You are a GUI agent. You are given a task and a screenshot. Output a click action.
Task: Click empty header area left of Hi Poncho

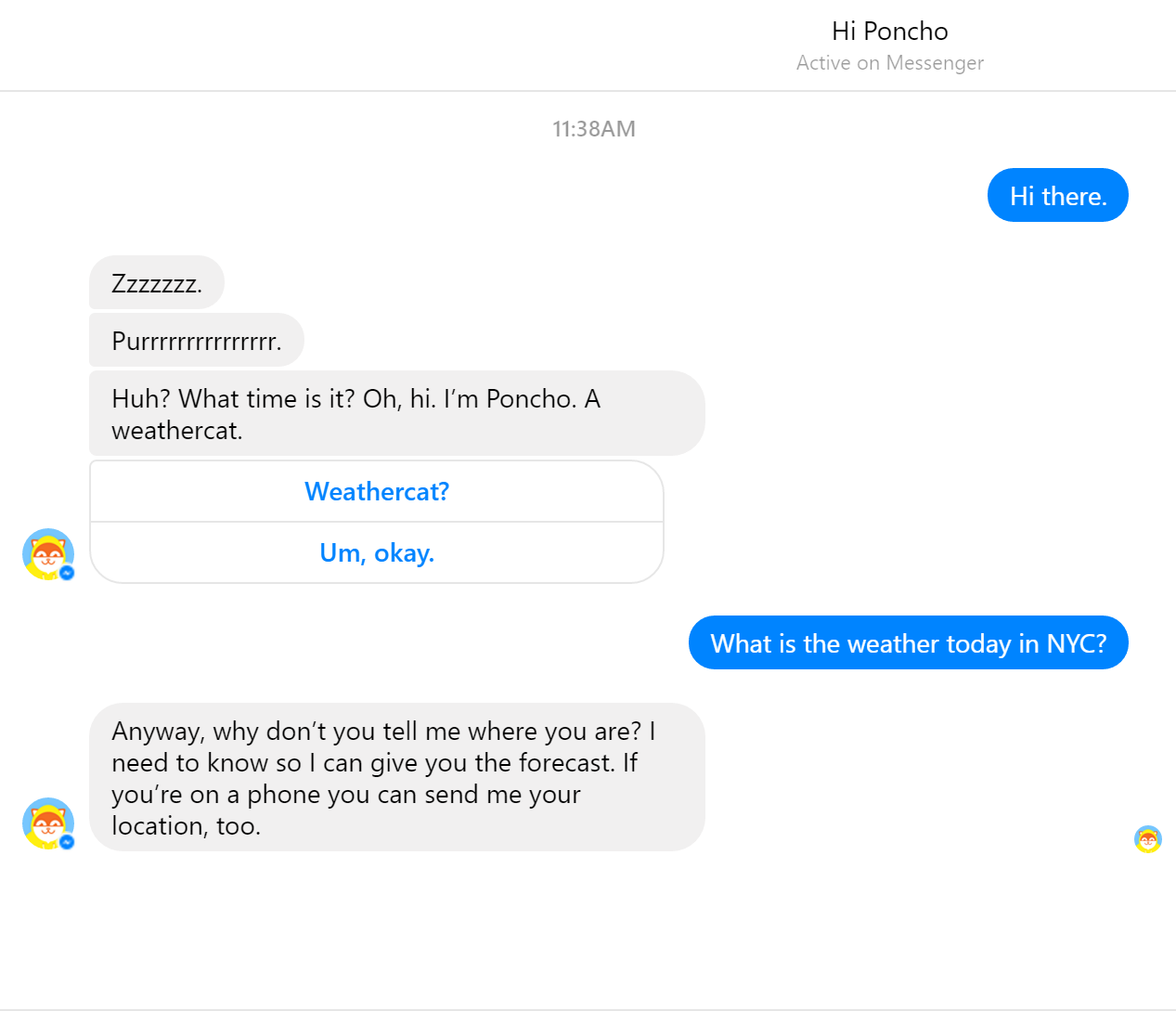coord(371,45)
